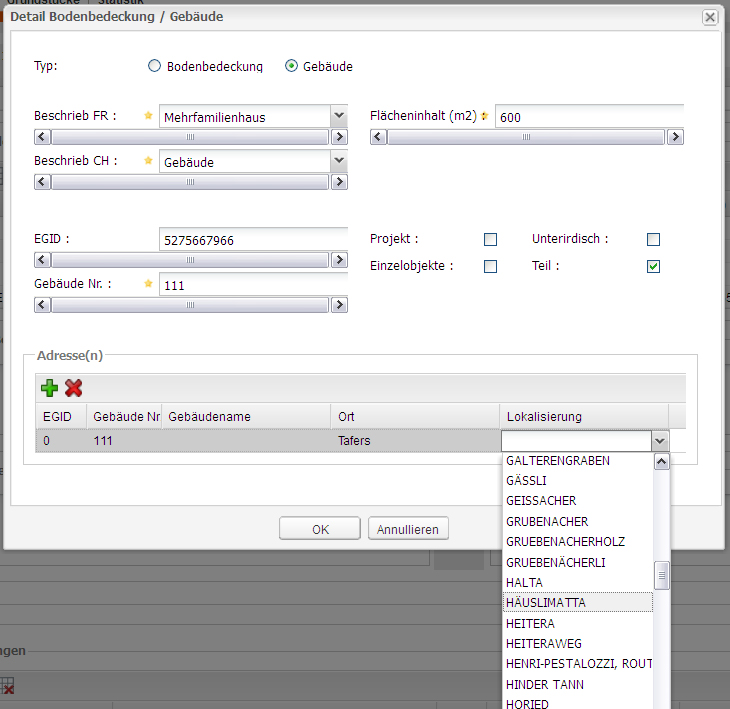Choose GRUEBENACHERHOLZ from the list
The width and height of the screenshot is (730, 709).
point(578,542)
